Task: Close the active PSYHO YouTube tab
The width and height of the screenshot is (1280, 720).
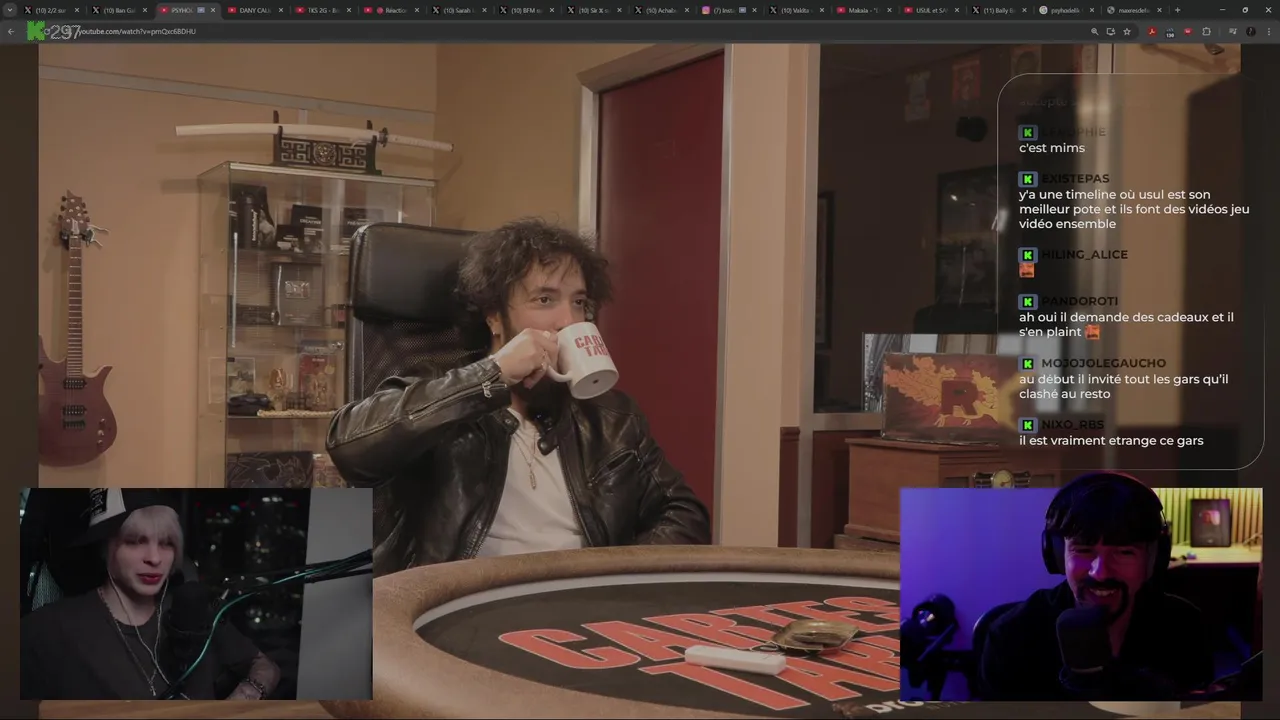Action: point(213,10)
